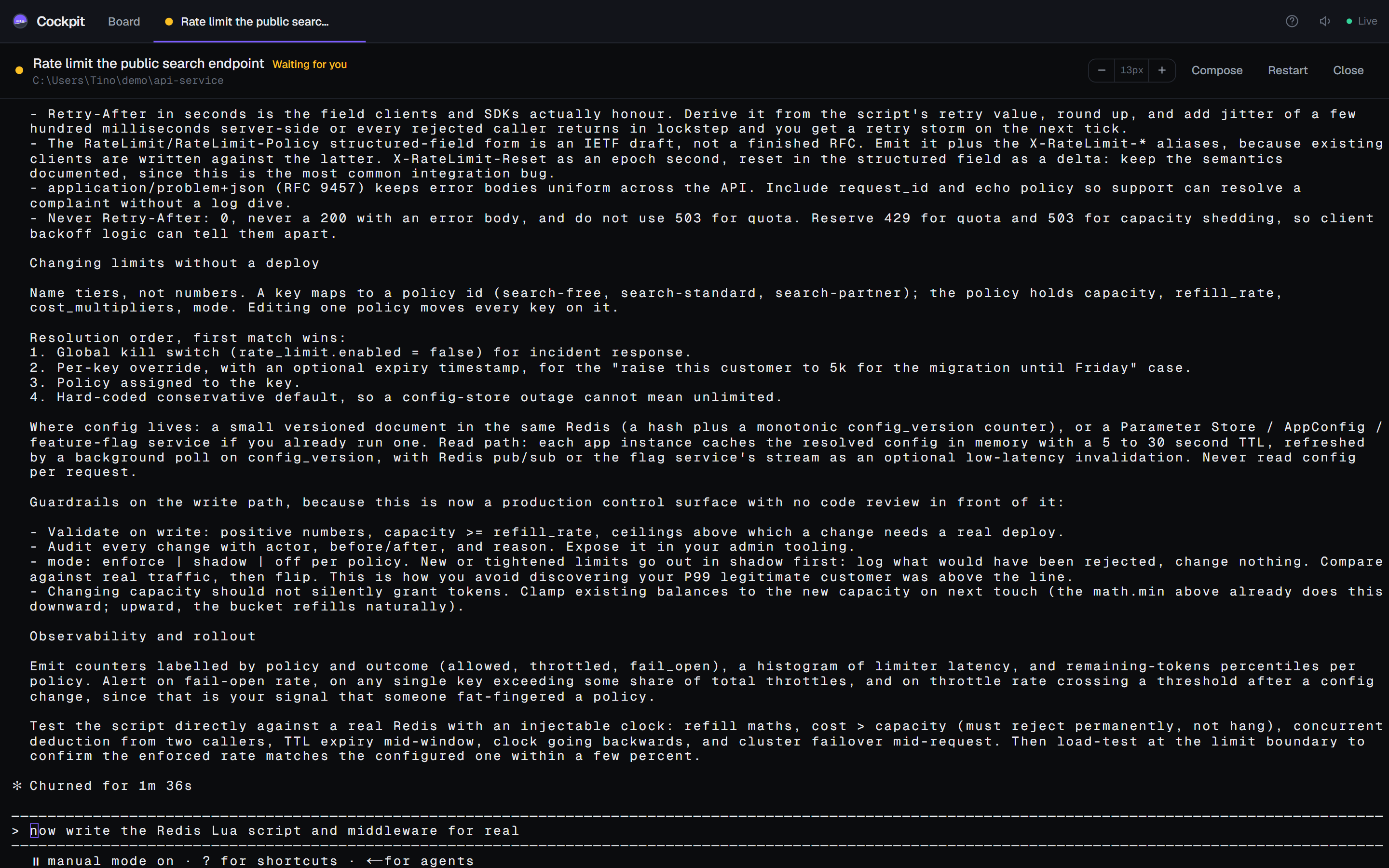Click the Cockpit app name
The height and width of the screenshot is (868, 1389).
tap(60, 21)
